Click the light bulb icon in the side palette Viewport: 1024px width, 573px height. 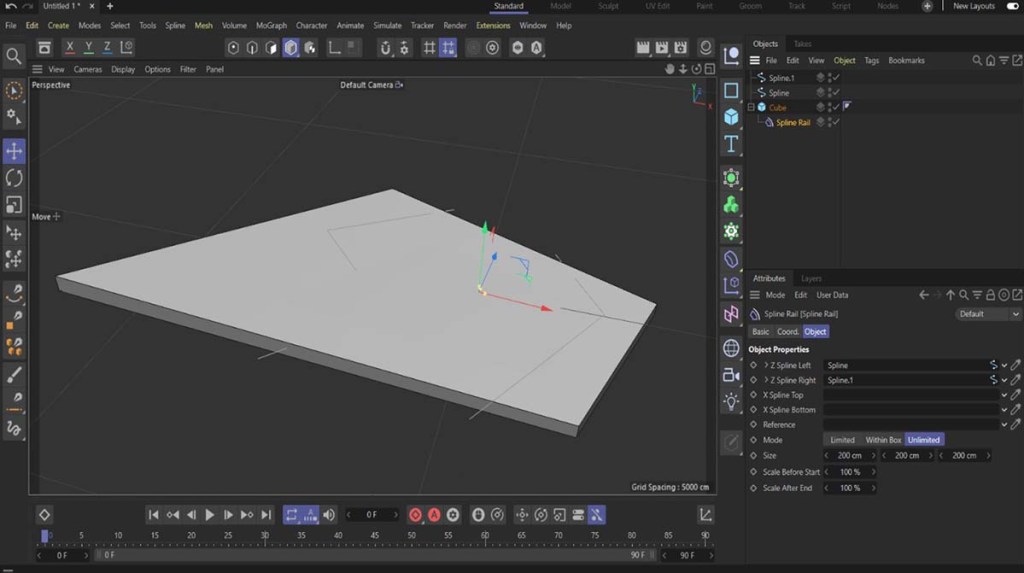point(731,402)
